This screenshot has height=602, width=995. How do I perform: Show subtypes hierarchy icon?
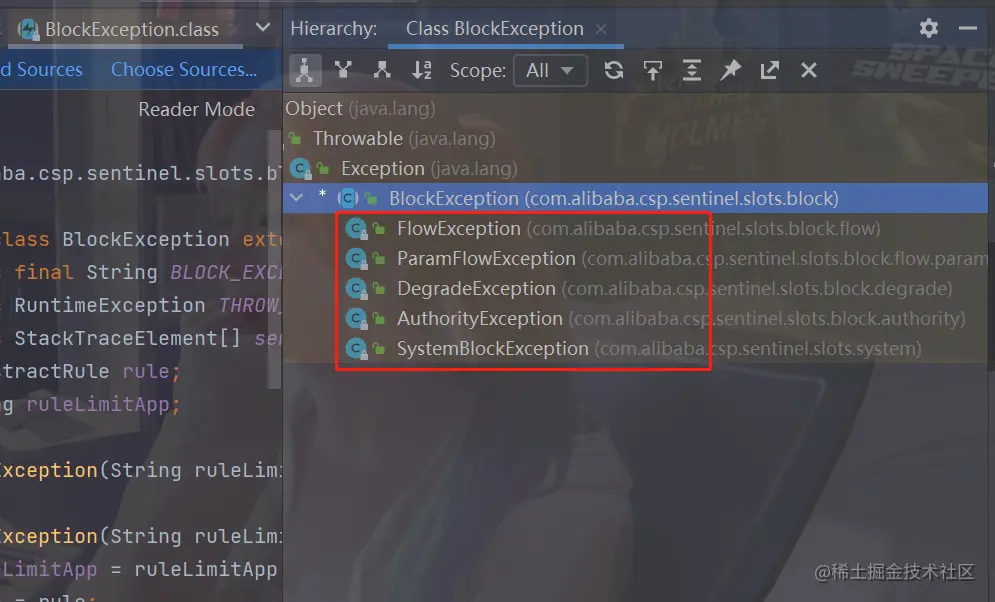click(382, 70)
